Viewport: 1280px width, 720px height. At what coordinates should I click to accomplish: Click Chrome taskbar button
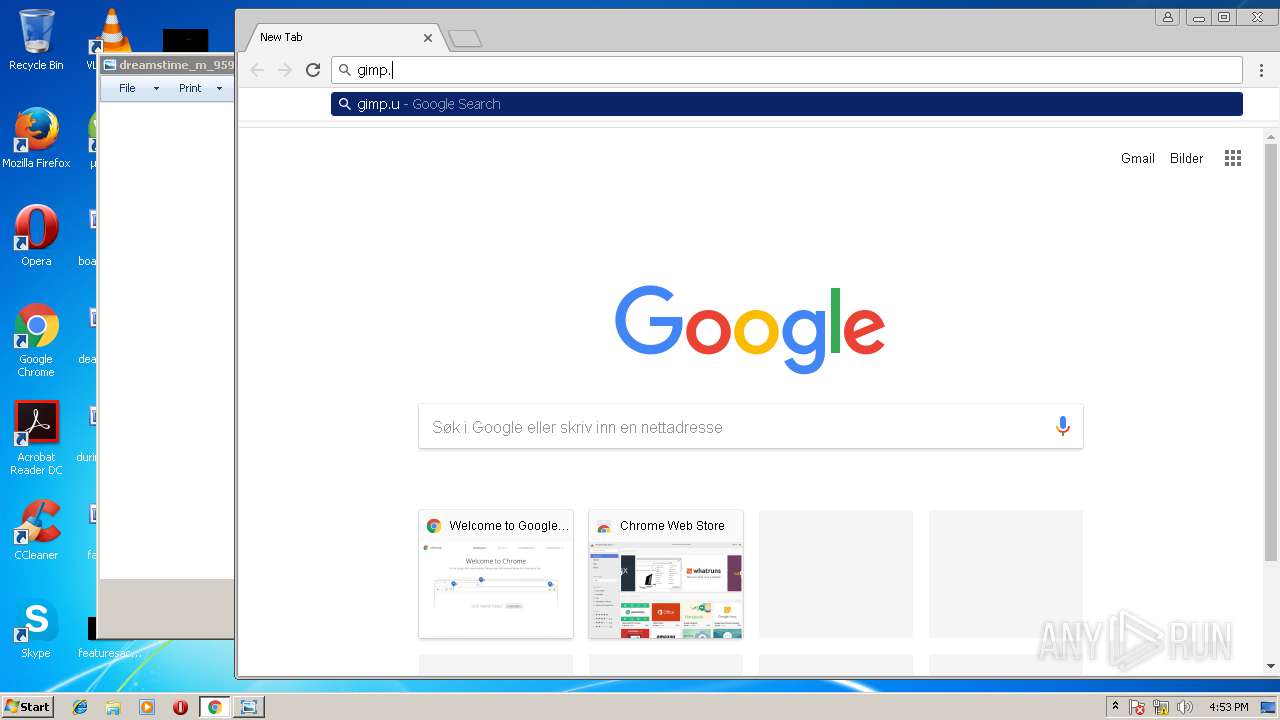click(214, 707)
